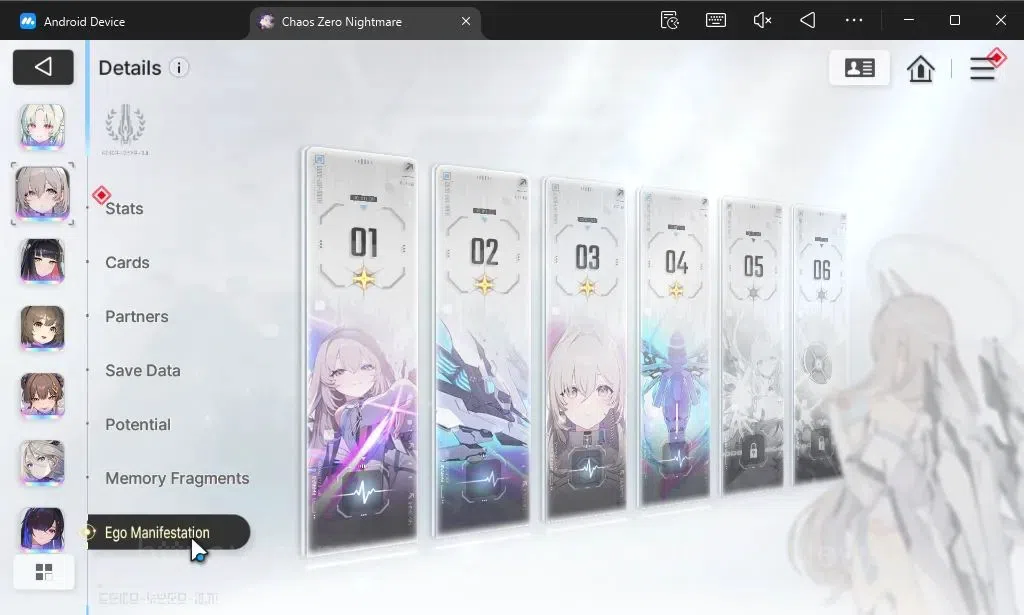Image resolution: width=1024 pixels, height=615 pixels.
Task: Open the Potential section
Action: [138, 424]
